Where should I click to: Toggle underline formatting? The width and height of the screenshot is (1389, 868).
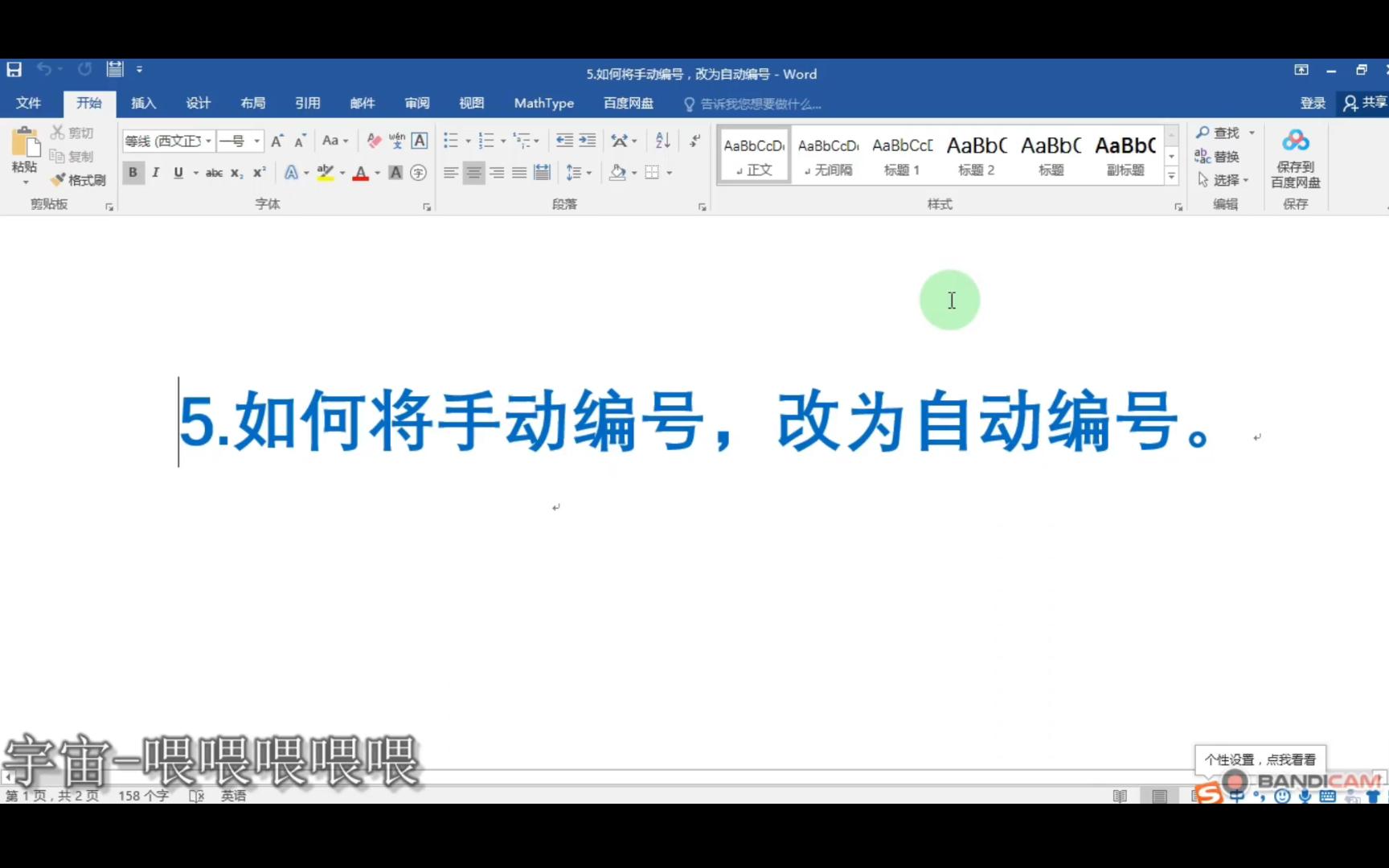pyautogui.click(x=177, y=172)
